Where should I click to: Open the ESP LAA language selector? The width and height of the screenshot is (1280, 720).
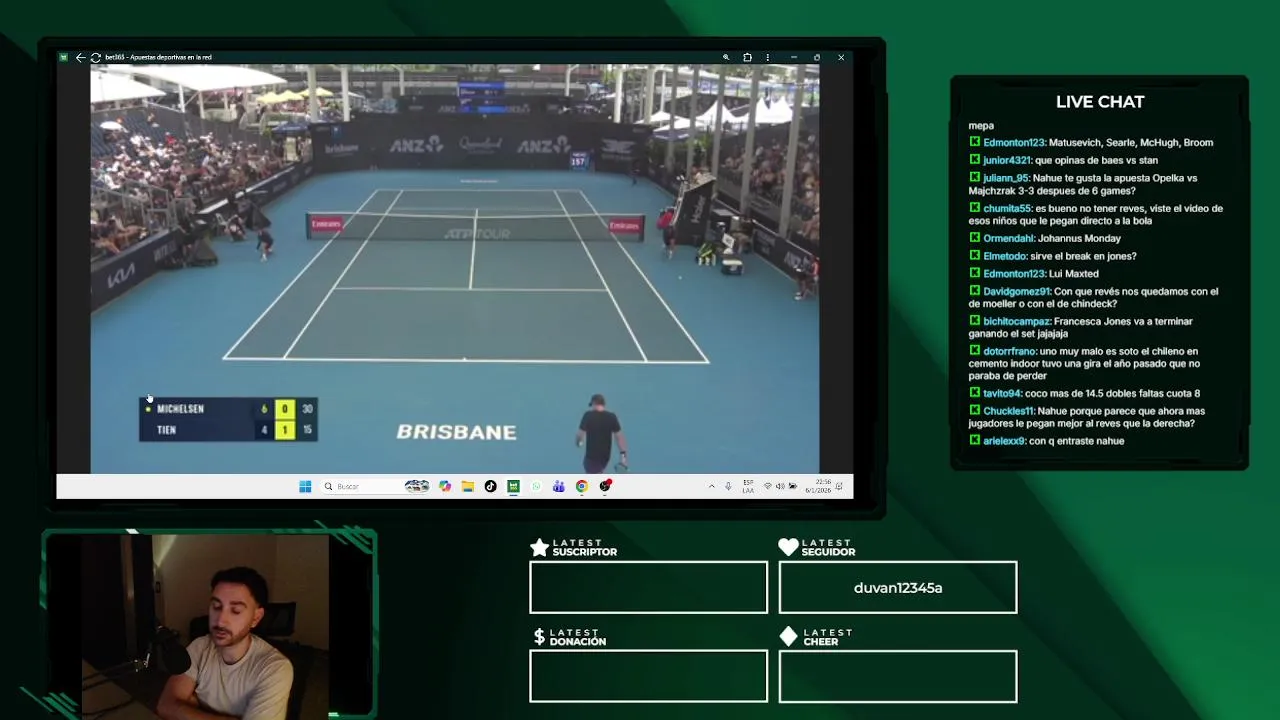click(x=748, y=486)
